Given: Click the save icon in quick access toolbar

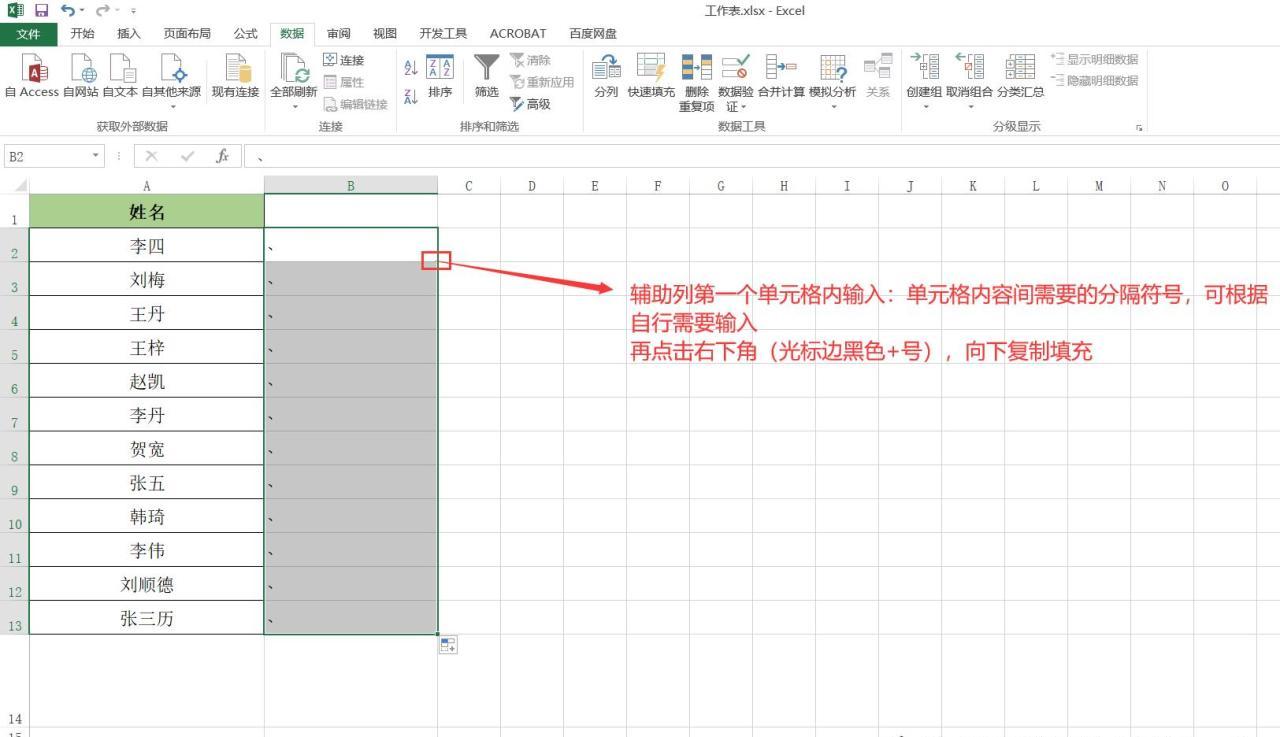Looking at the screenshot, I should (41, 10).
